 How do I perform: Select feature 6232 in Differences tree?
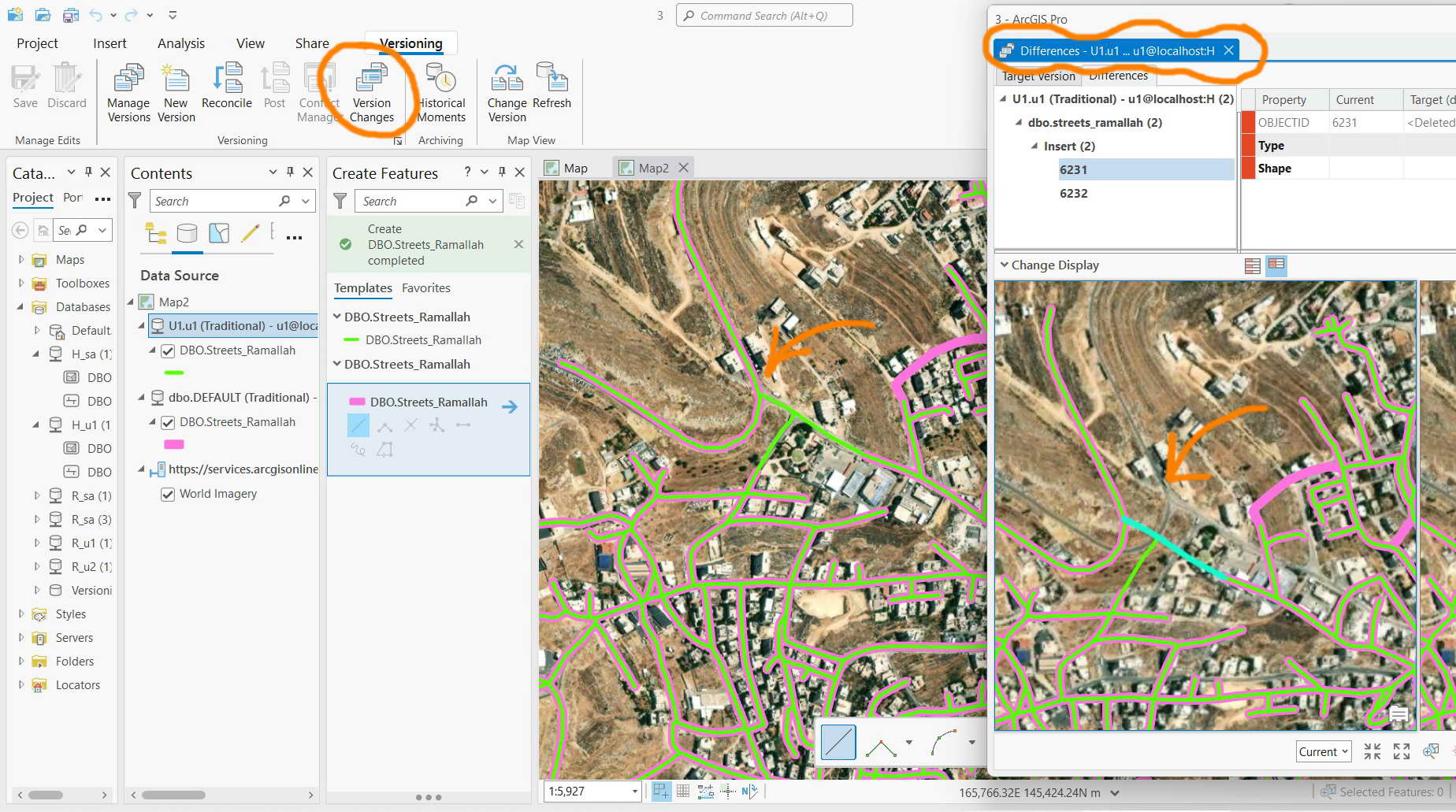1073,193
